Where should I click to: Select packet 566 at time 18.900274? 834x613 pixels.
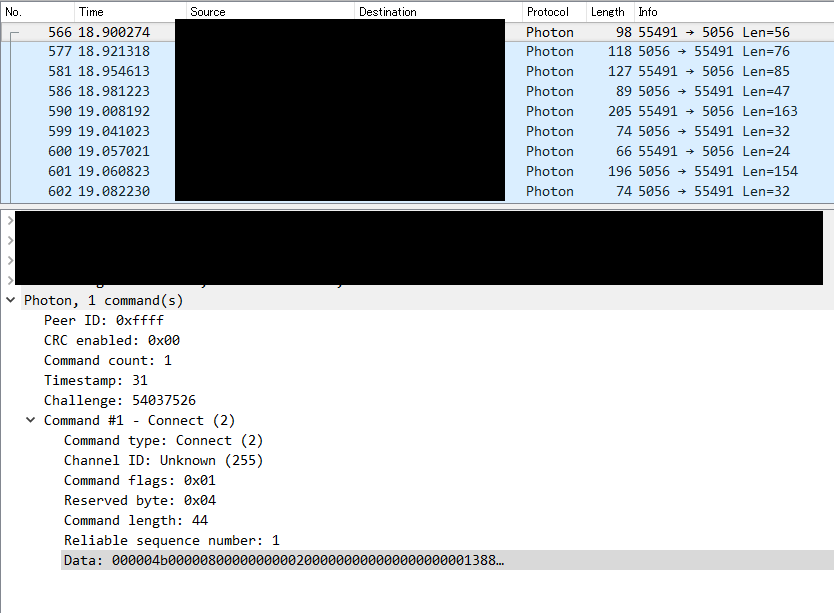(x=417, y=32)
